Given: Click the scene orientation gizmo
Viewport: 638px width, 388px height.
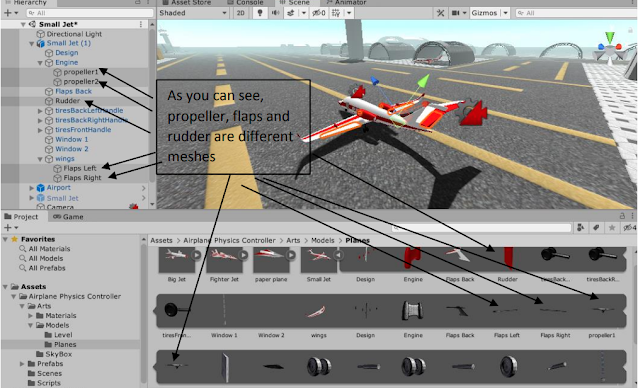Looking at the screenshot, I should tap(609, 49).
